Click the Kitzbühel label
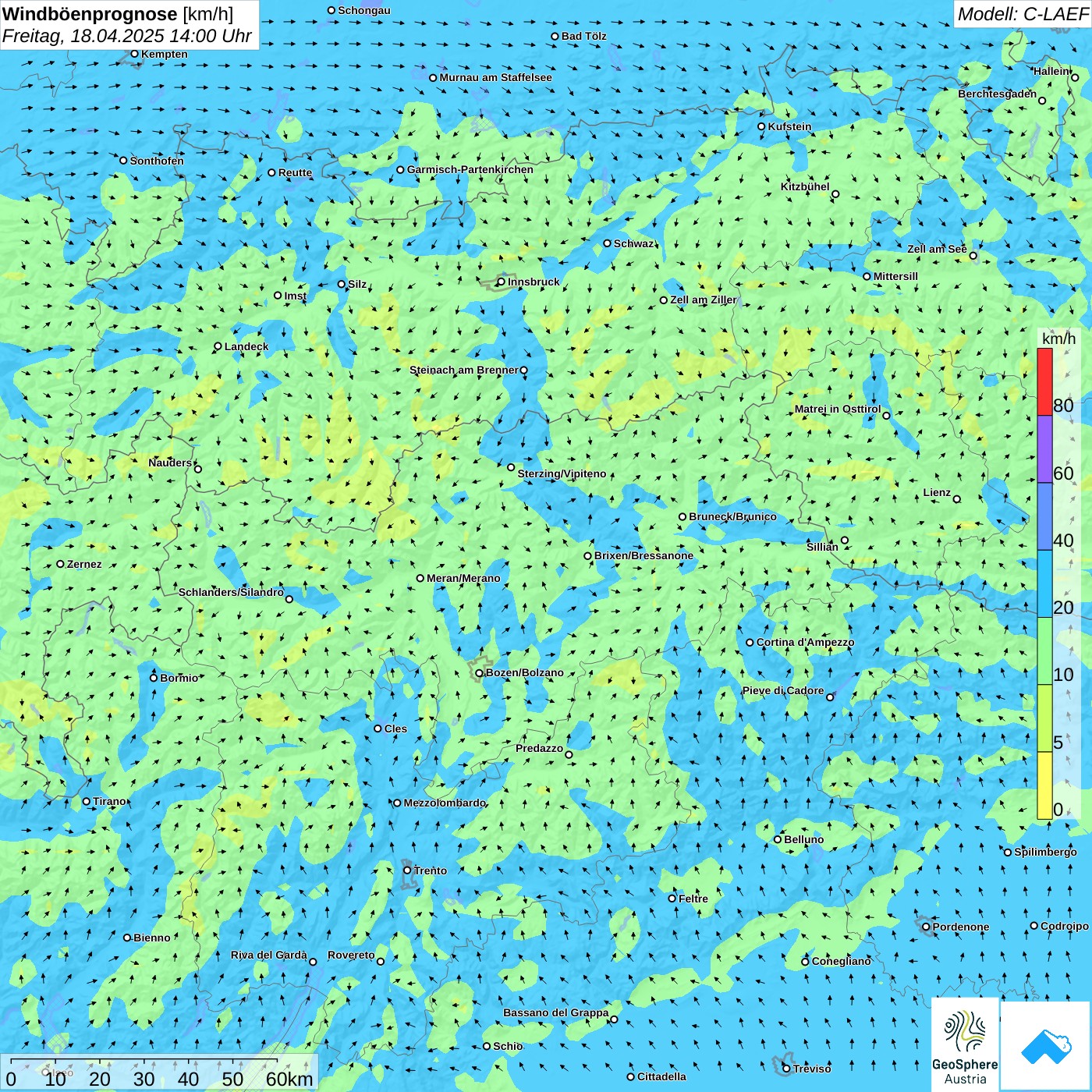 pos(805,186)
